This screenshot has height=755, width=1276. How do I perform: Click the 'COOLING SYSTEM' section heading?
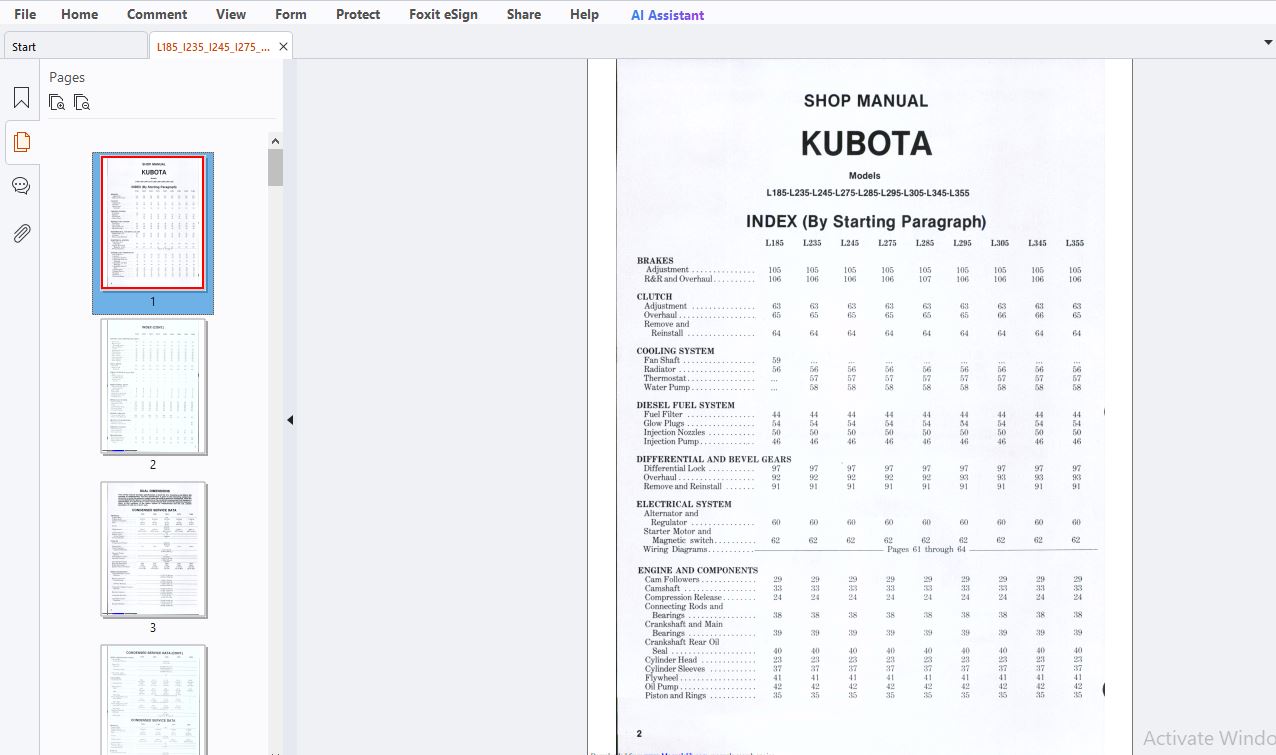(x=675, y=351)
